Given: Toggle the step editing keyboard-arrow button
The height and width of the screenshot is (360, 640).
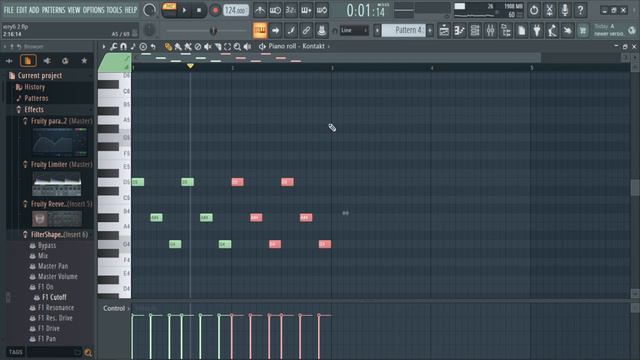Looking at the screenshot, I should point(306,10).
